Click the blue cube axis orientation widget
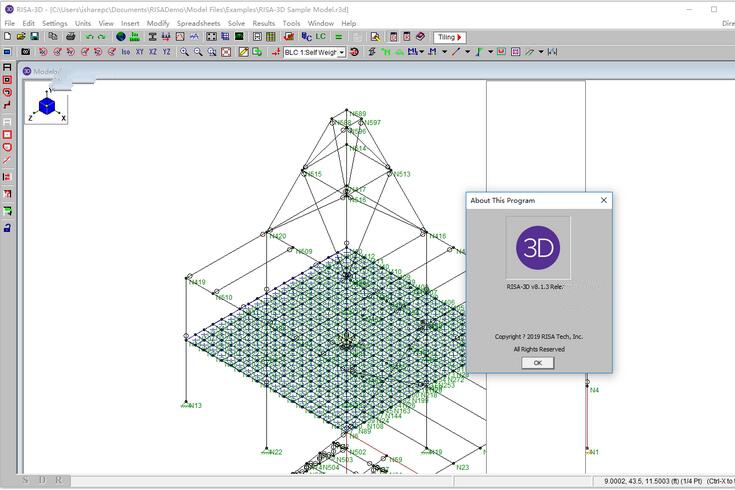 tap(47, 106)
